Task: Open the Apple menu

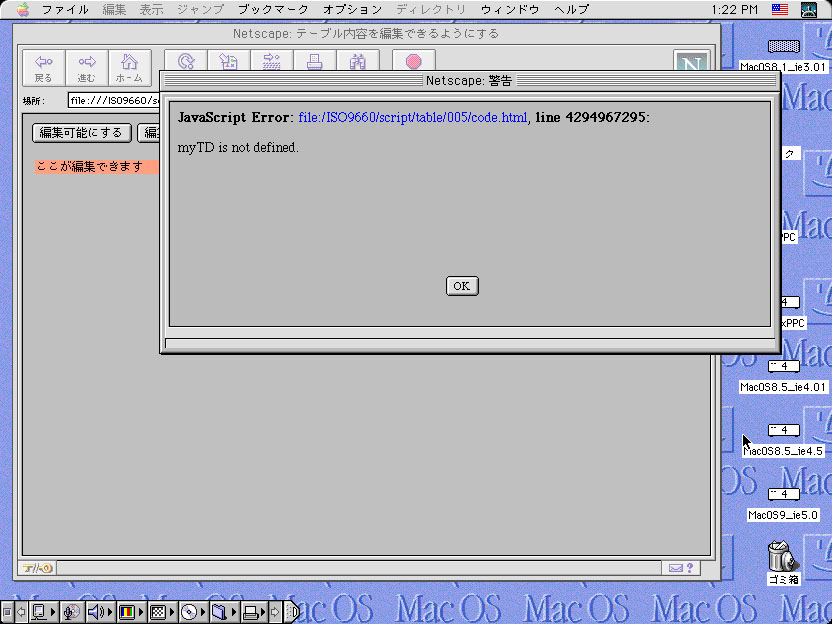Action: [23, 10]
